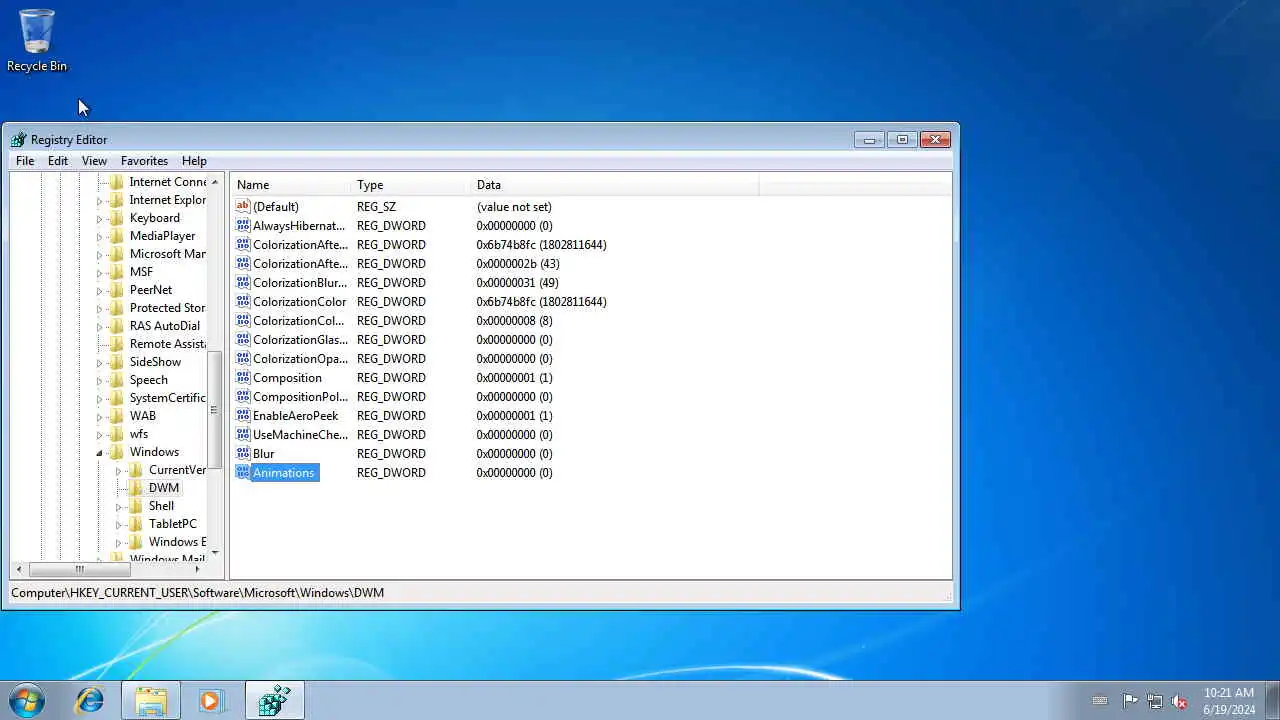The width and height of the screenshot is (1280, 720).
Task: Click the Registry Editor title bar icon
Action: coord(18,140)
